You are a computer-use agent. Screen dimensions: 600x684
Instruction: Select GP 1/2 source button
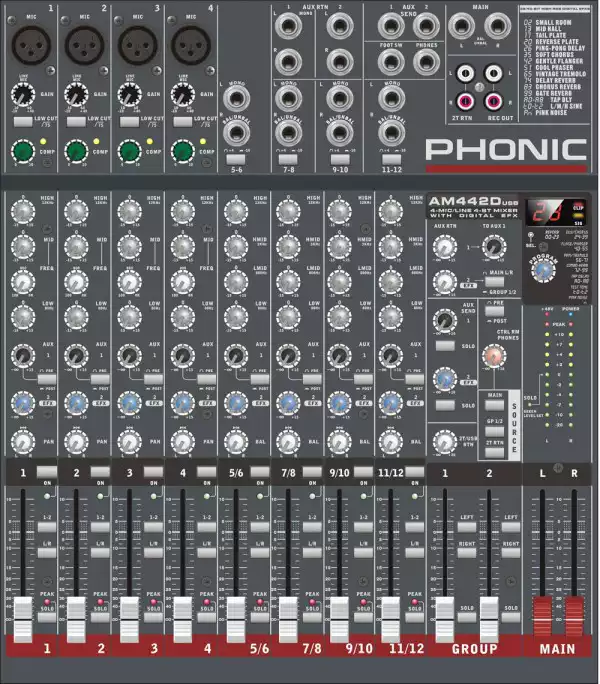[x=494, y=431]
